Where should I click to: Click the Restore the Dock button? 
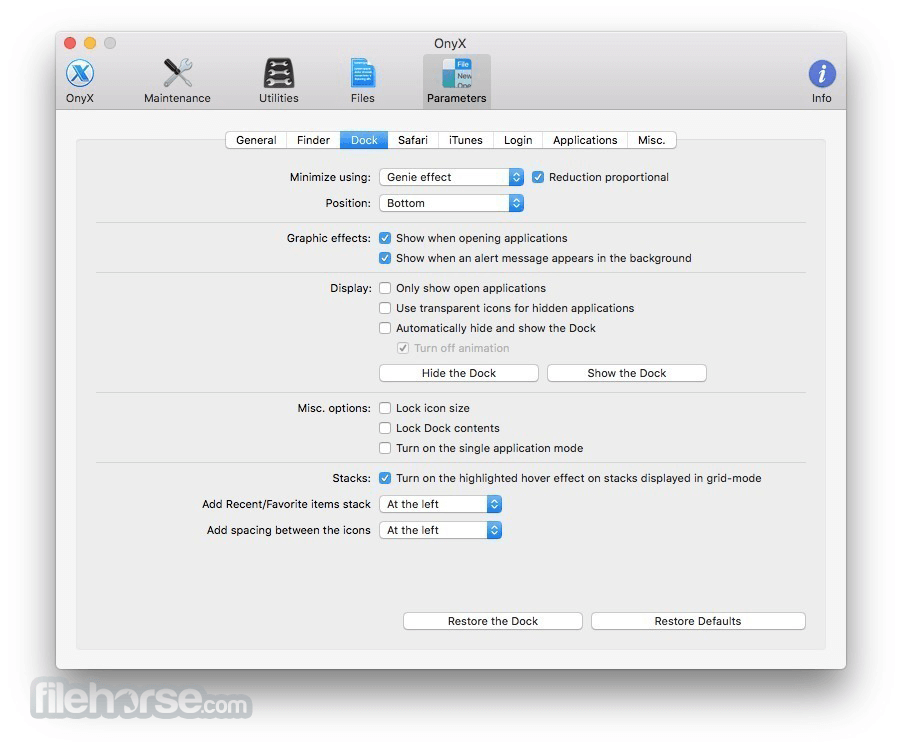(492, 621)
